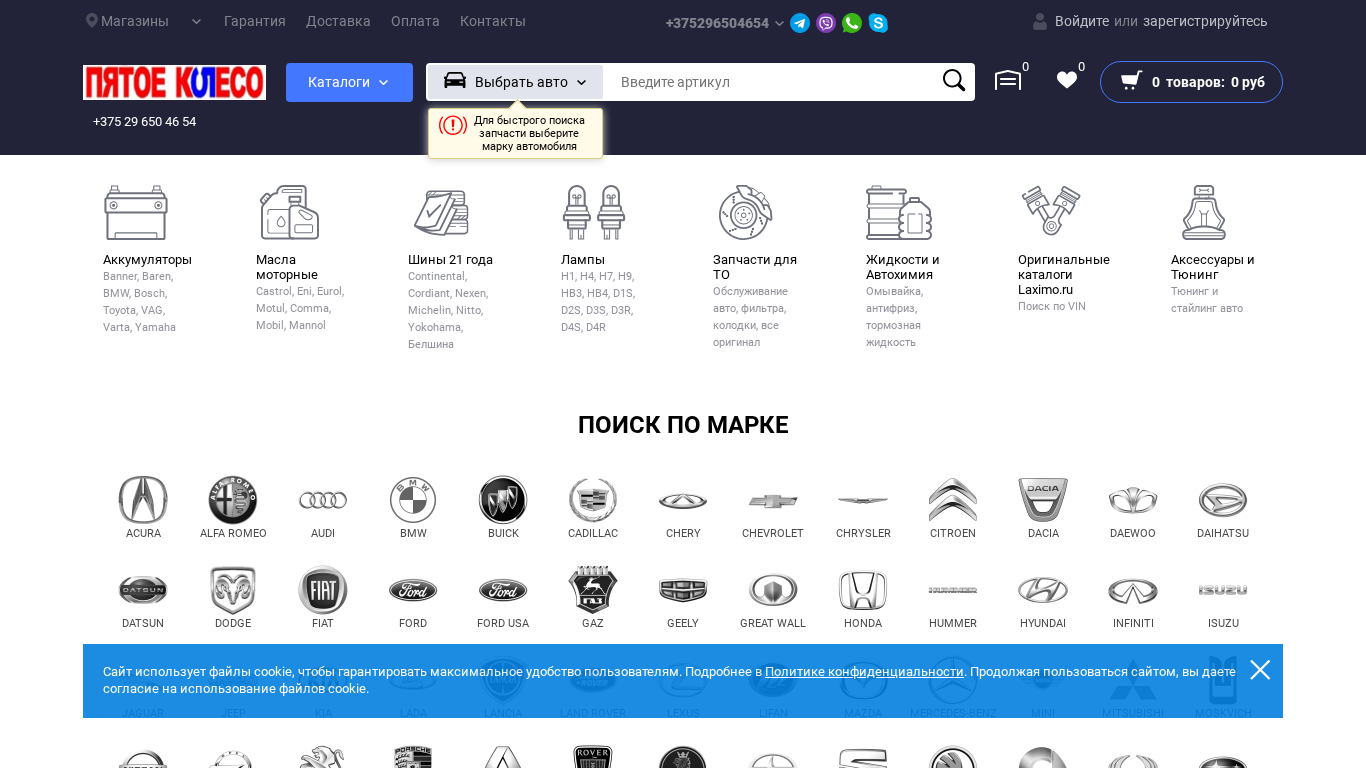Open favorites heart icon
The height and width of the screenshot is (768, 1366).
coord(1067,81)
